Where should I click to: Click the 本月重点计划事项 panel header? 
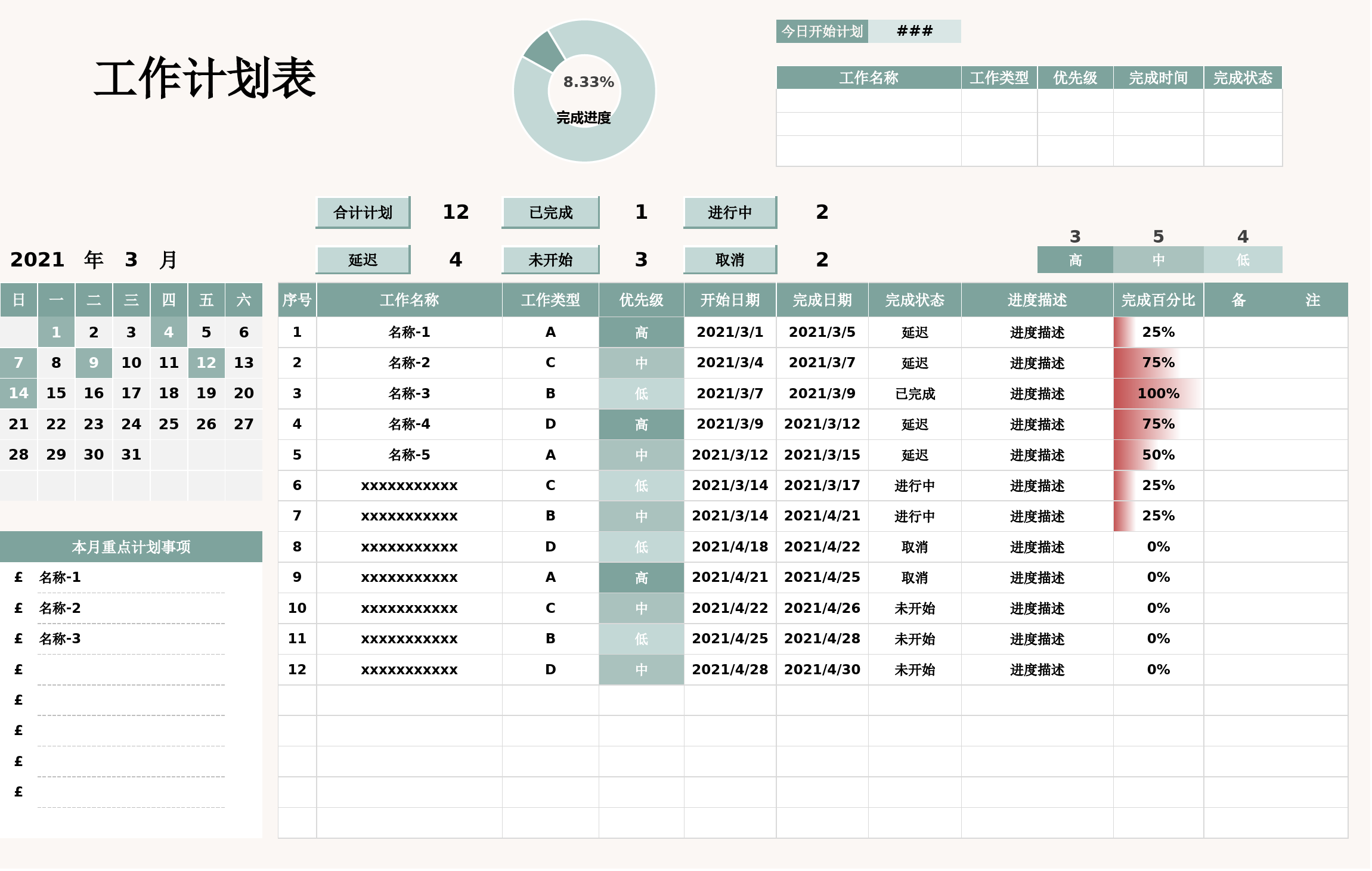click(x=131, y=547)
